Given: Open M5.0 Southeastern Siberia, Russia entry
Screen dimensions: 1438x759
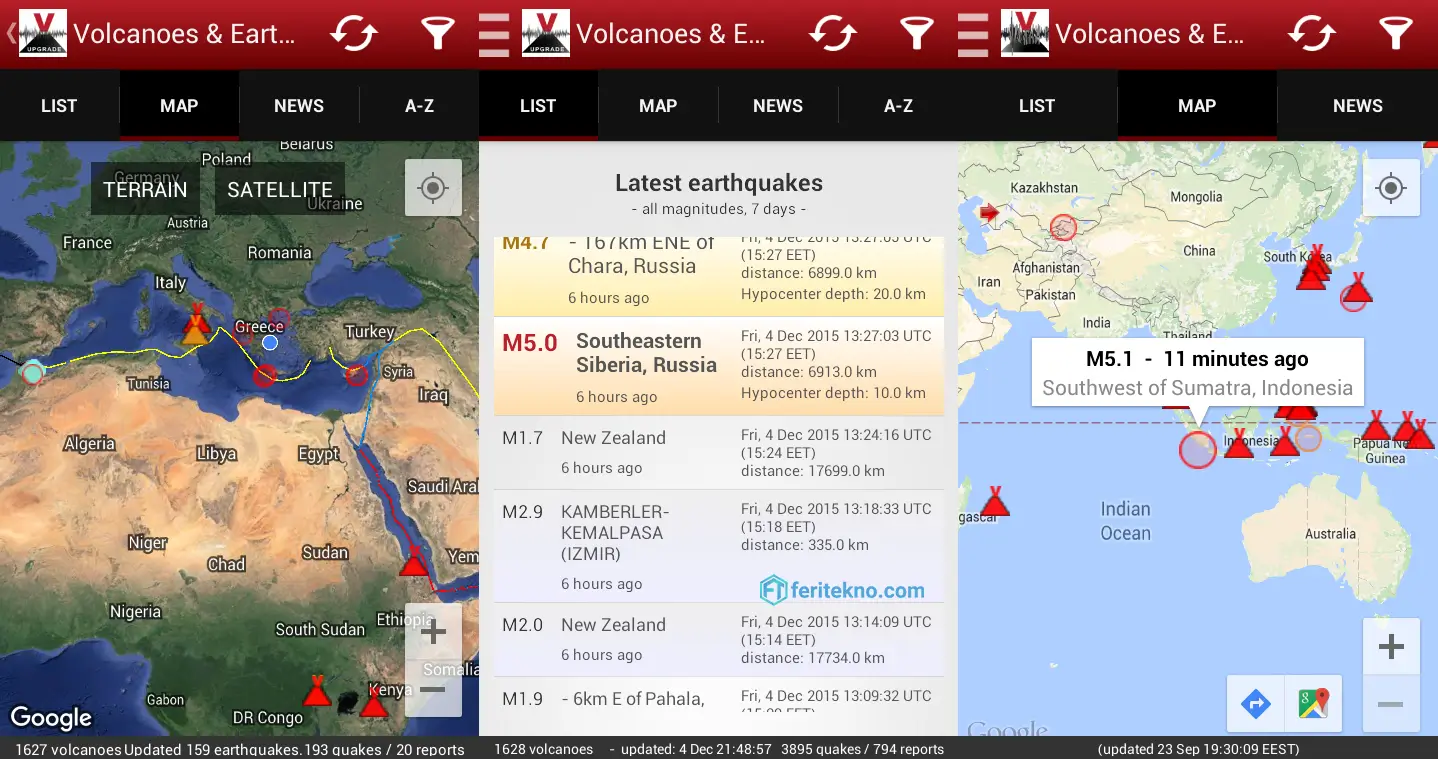Looking at the screenshot, I should (719, 366).
